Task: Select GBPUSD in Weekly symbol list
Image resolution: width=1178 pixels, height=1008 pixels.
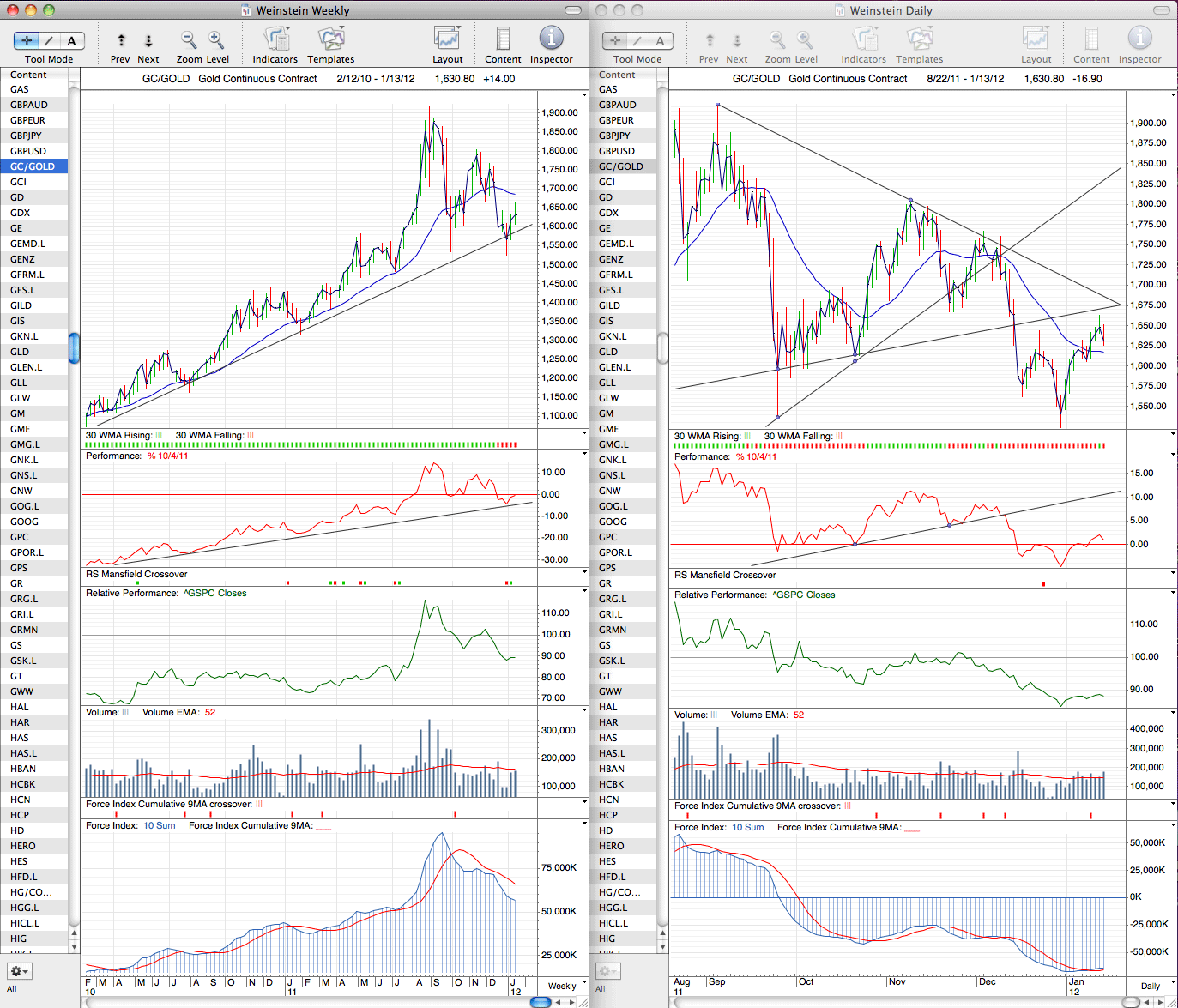Action: [x=33, y=151]
